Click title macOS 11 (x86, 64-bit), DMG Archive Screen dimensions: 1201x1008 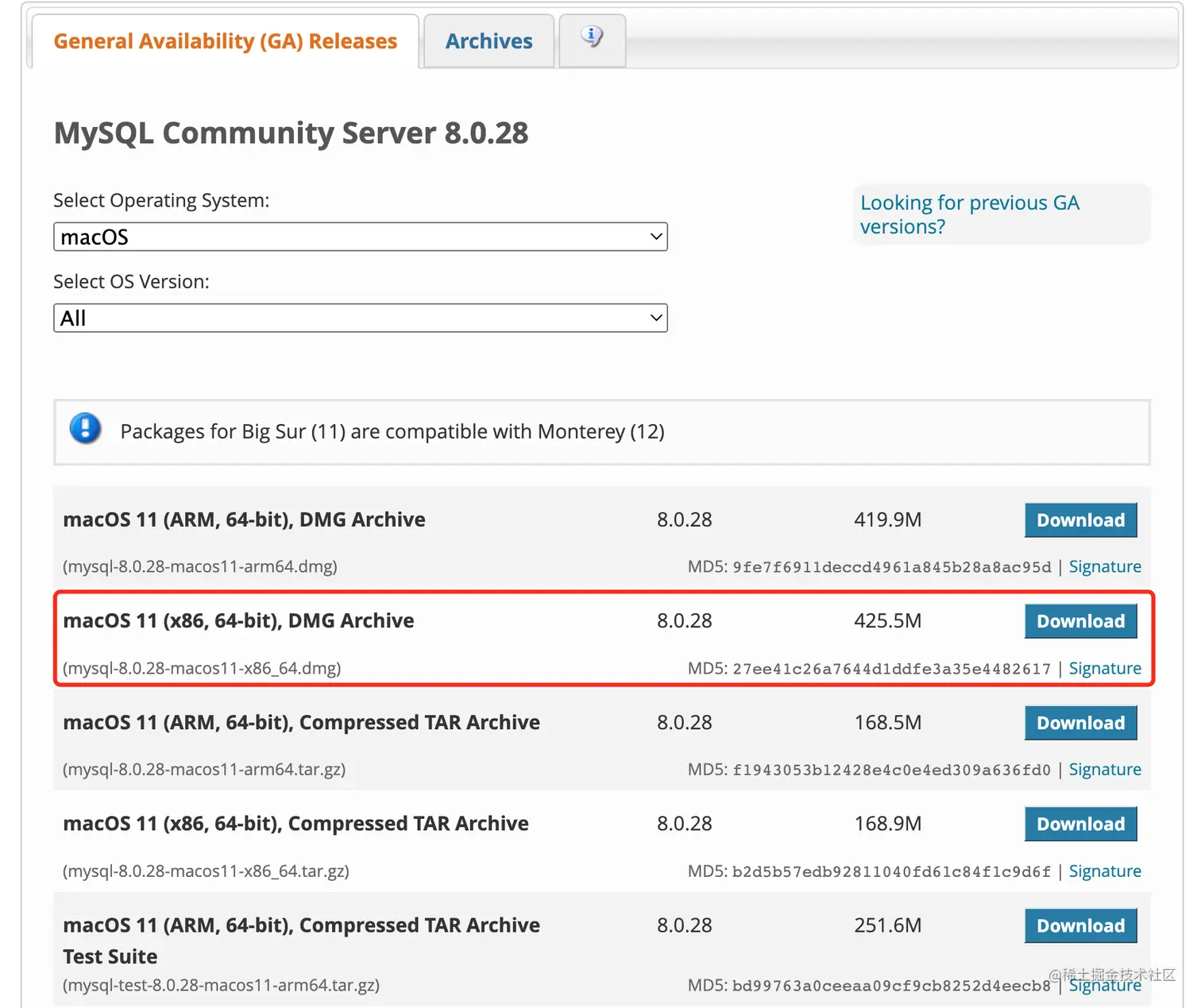tap(238, 620)
